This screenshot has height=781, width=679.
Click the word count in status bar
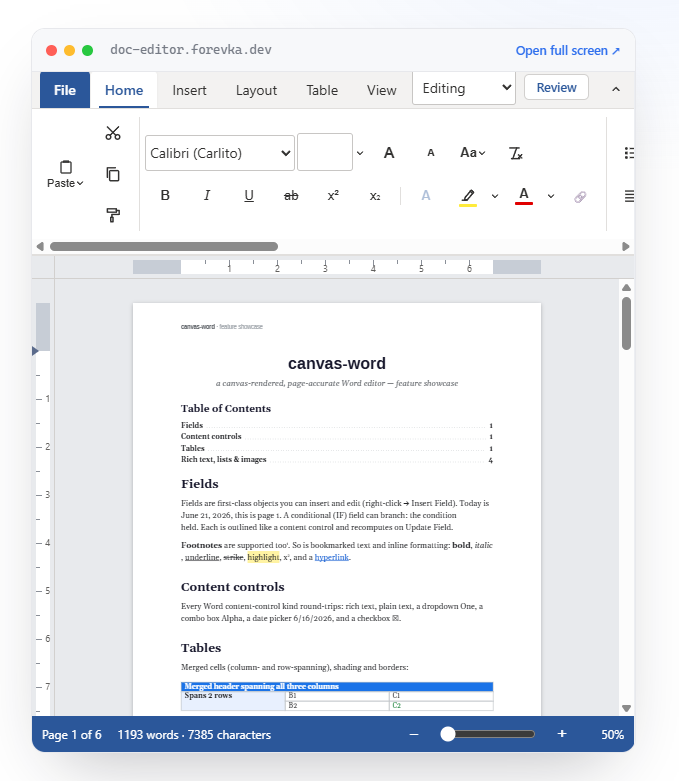click(x=194, y=735)
